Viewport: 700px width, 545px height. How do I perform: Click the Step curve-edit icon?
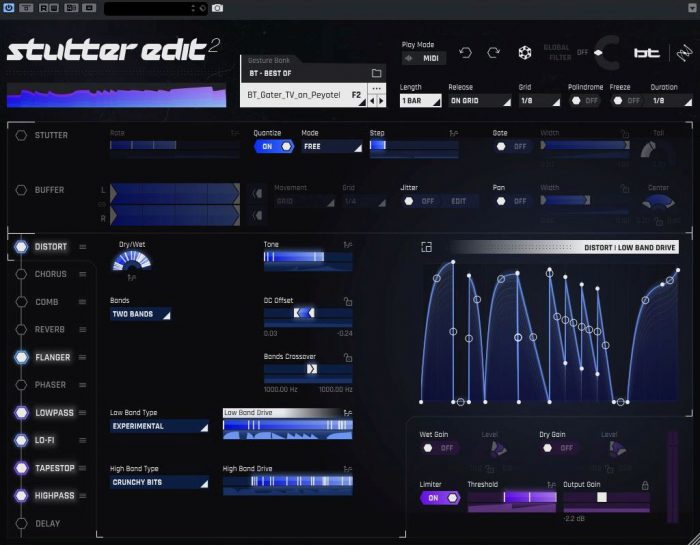click(x=454, y=133)
